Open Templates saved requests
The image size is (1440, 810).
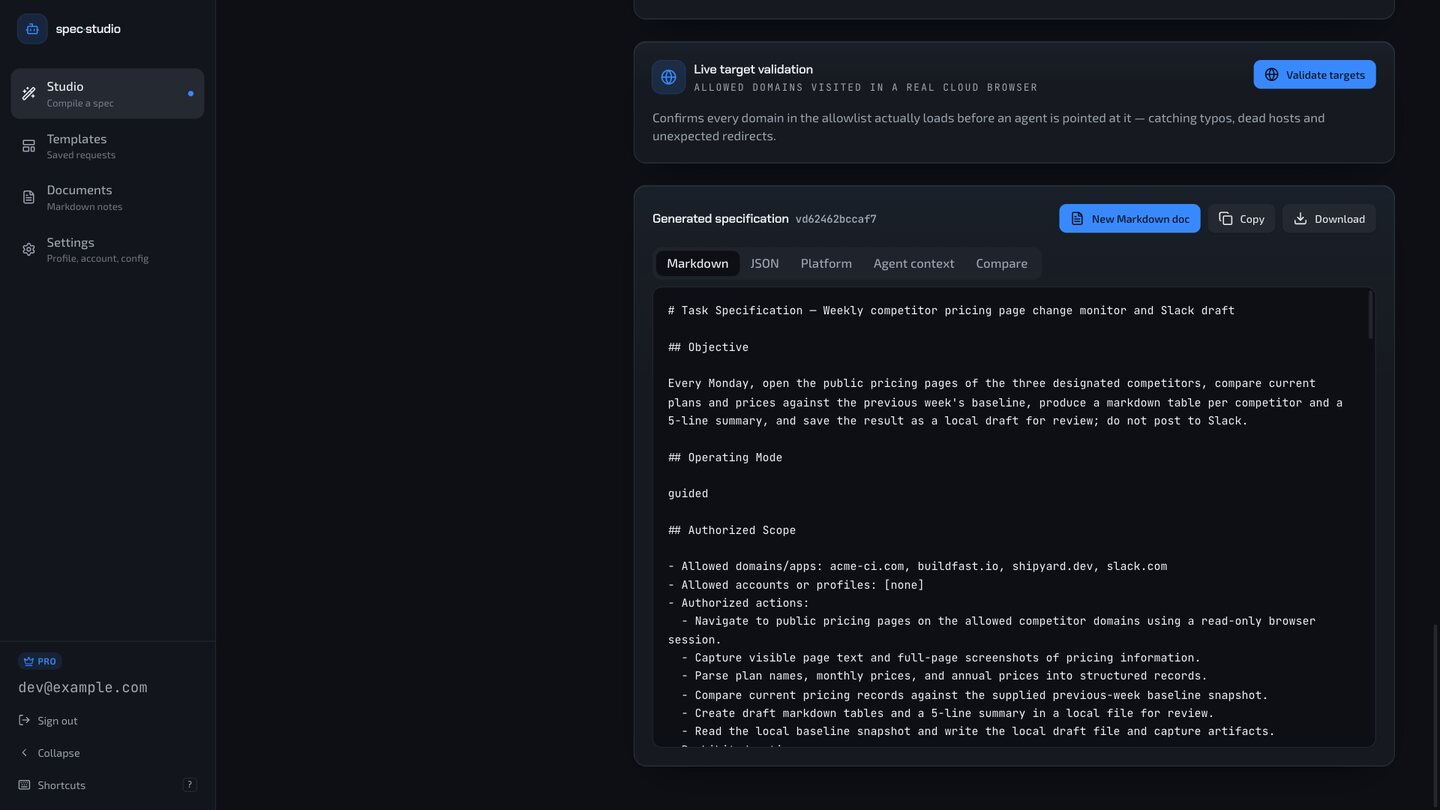pyautogui.click(x=107, y=146)
